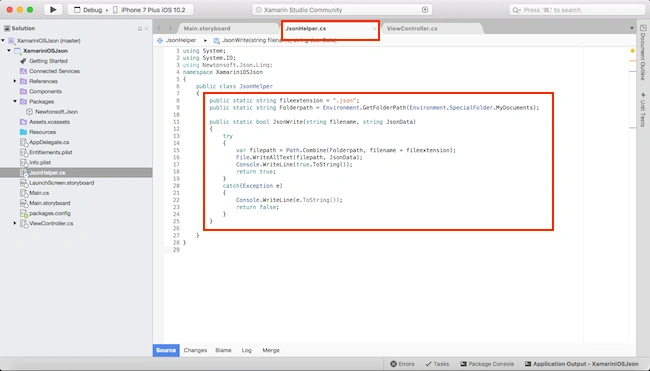Navigate back with left arrow

[x=159, y=28]
